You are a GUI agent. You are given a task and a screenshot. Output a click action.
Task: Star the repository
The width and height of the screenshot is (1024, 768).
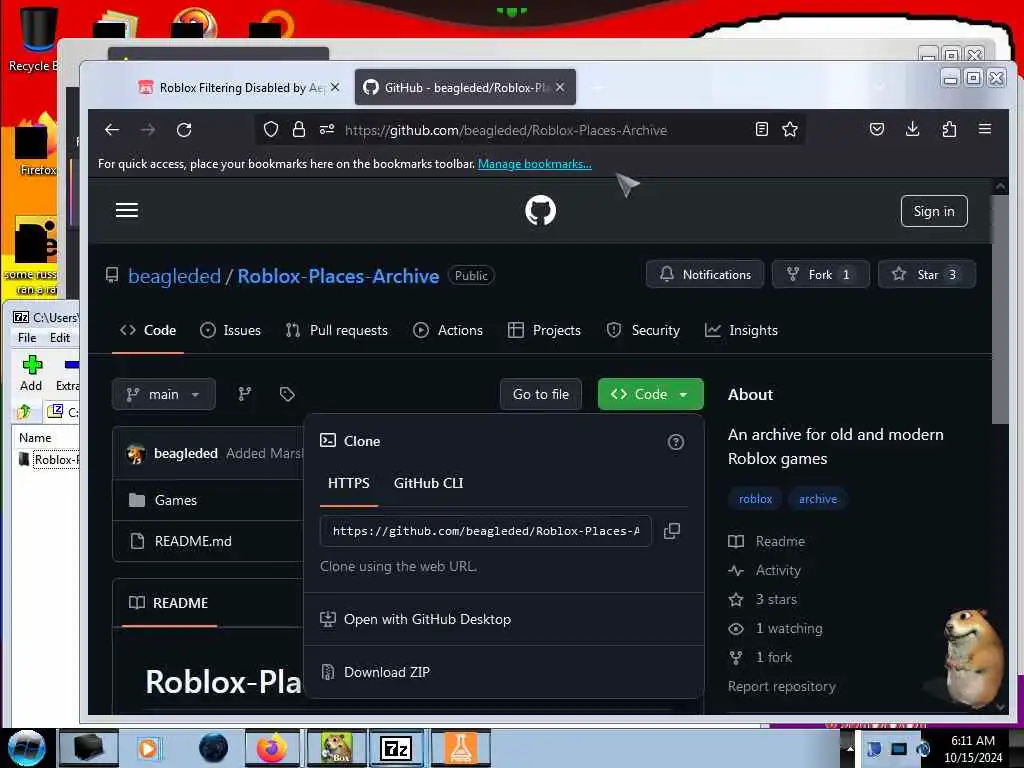tap(927, 274)
